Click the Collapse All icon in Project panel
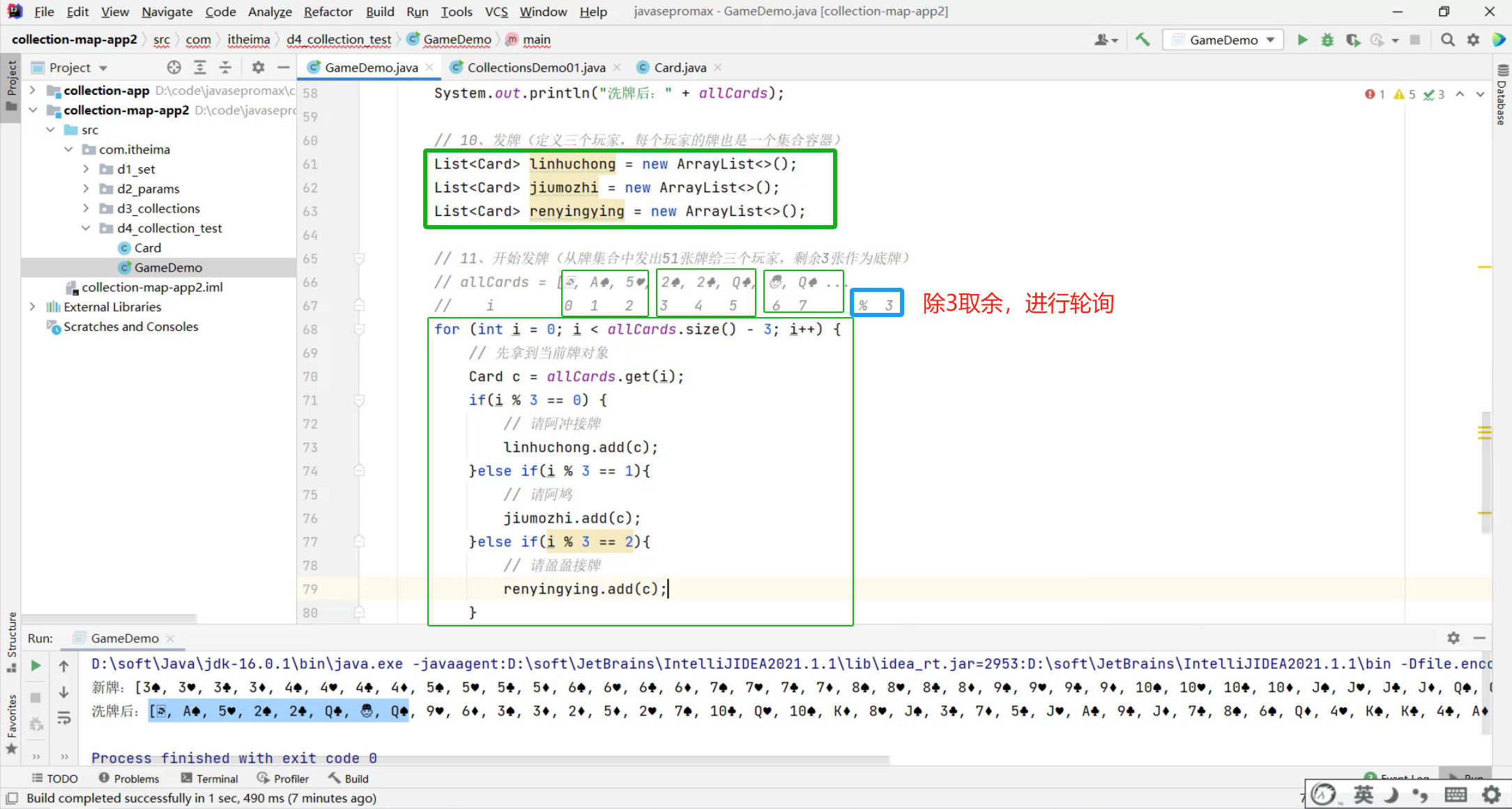Screen dimensions: 1512x809 click(225, 68)
